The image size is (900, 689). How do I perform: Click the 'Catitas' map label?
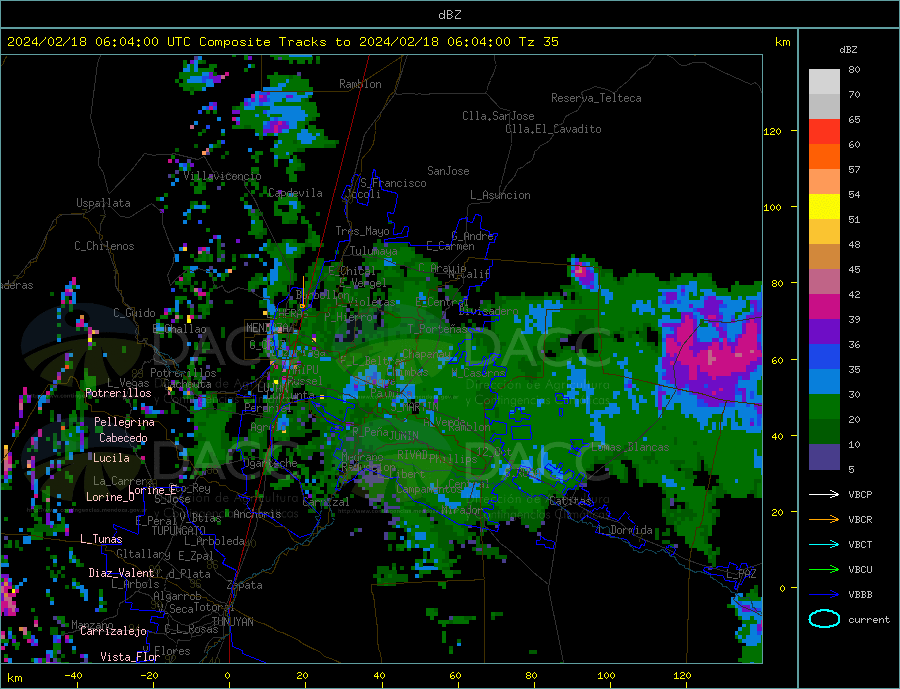pos(570,501)
